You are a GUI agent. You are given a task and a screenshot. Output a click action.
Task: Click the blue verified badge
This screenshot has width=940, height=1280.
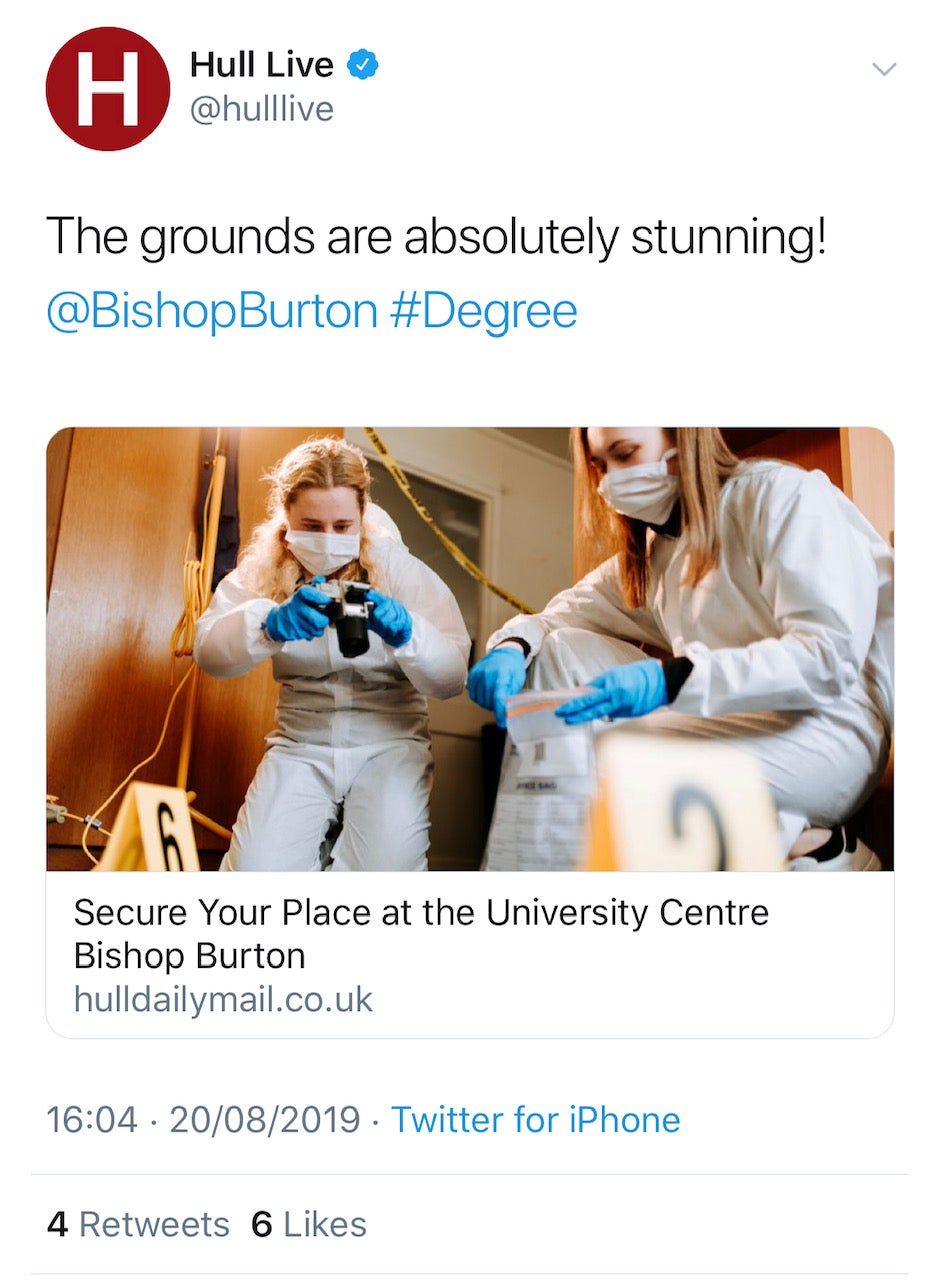[362, 66]
